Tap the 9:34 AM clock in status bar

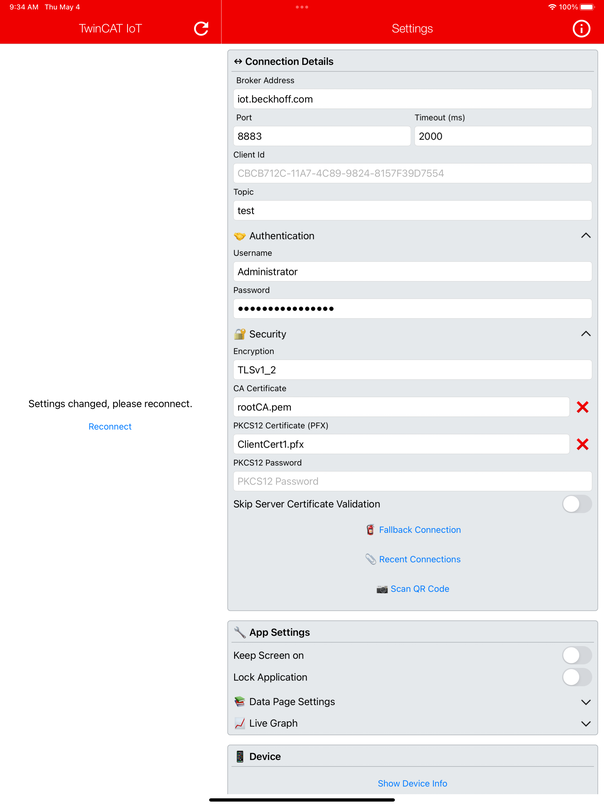[x=24, y=7]
